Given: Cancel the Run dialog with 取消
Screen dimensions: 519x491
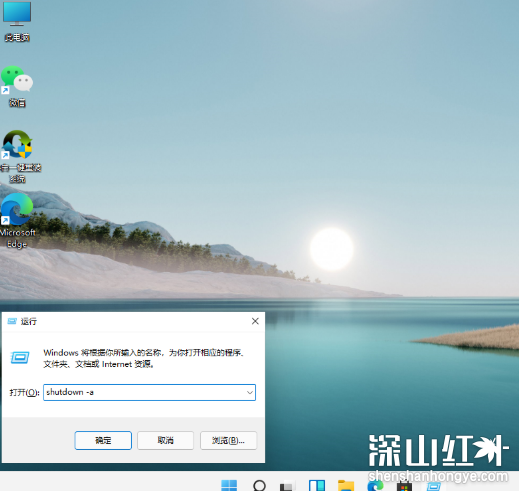Looking at the screenshot, I should (165, 440).
